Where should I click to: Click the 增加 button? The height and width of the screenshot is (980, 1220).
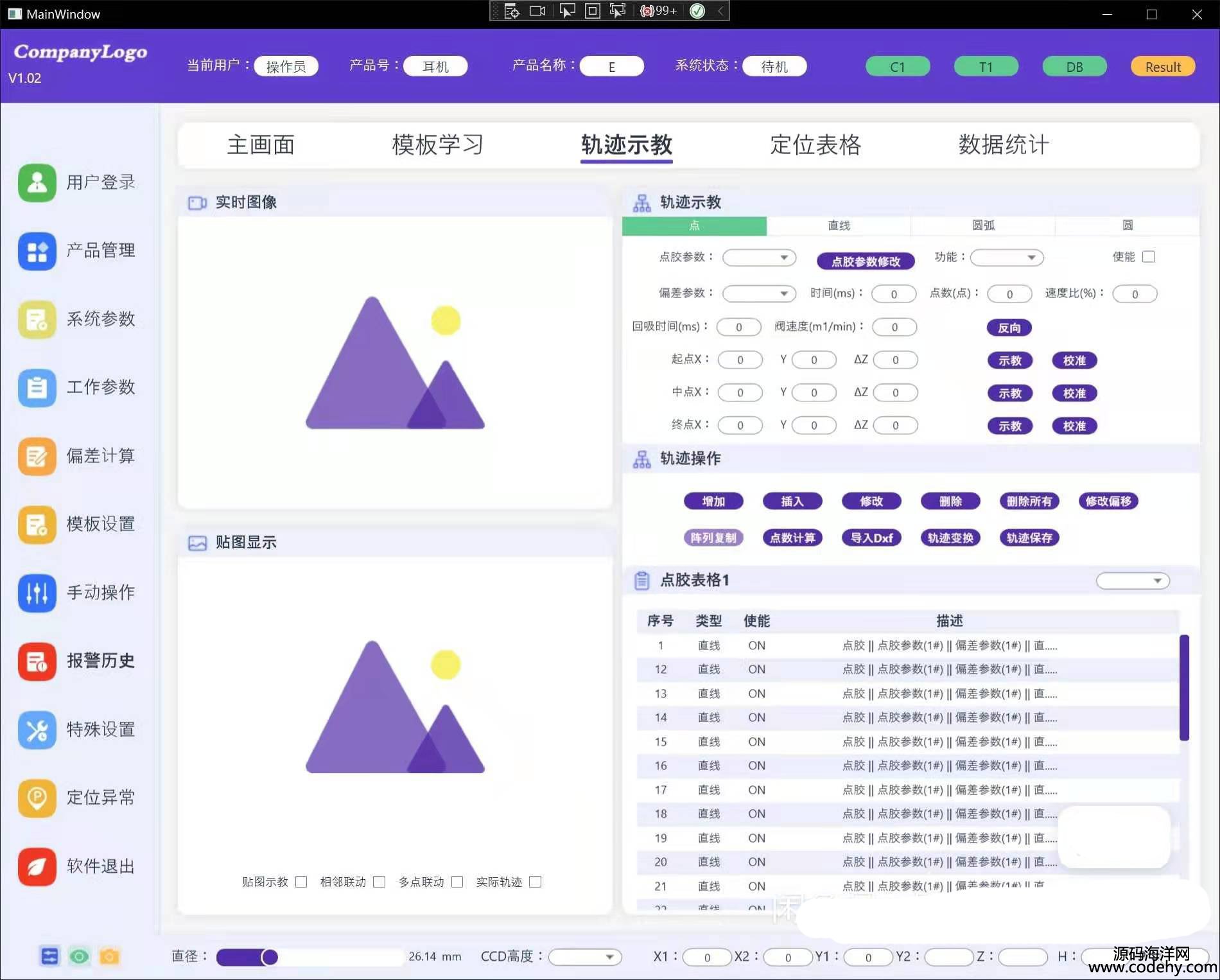(713, 502)
